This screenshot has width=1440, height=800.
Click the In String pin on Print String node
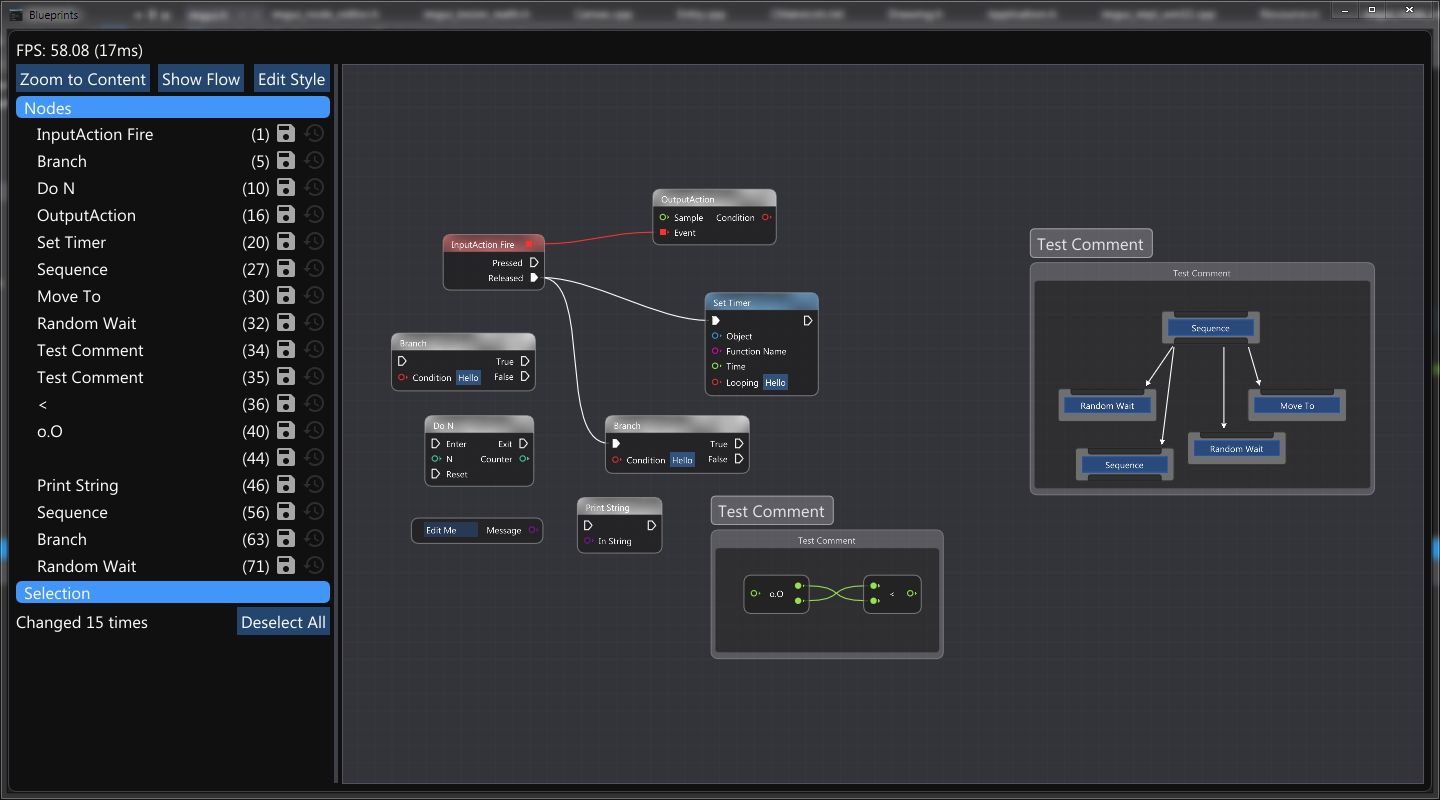point(589,541)
